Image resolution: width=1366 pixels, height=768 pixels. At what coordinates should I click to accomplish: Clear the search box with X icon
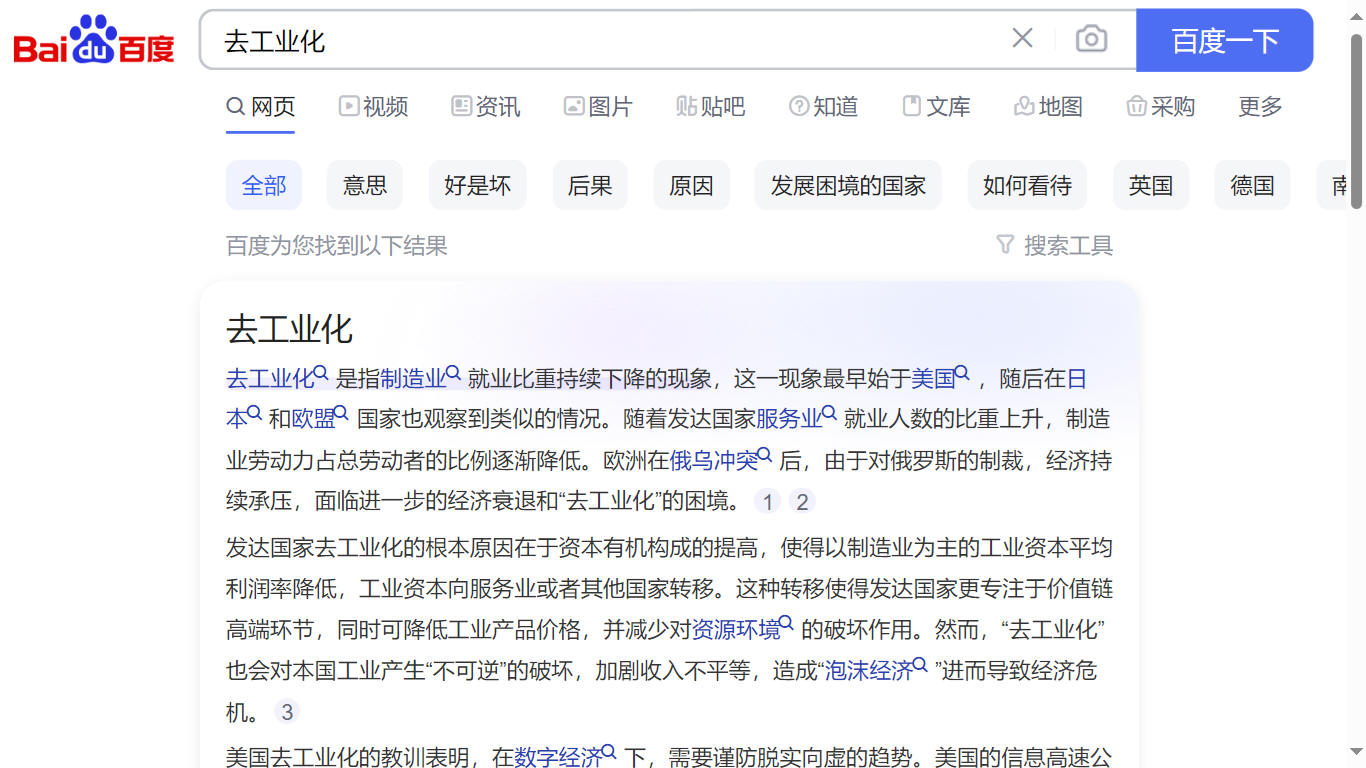coord(1022,39)
